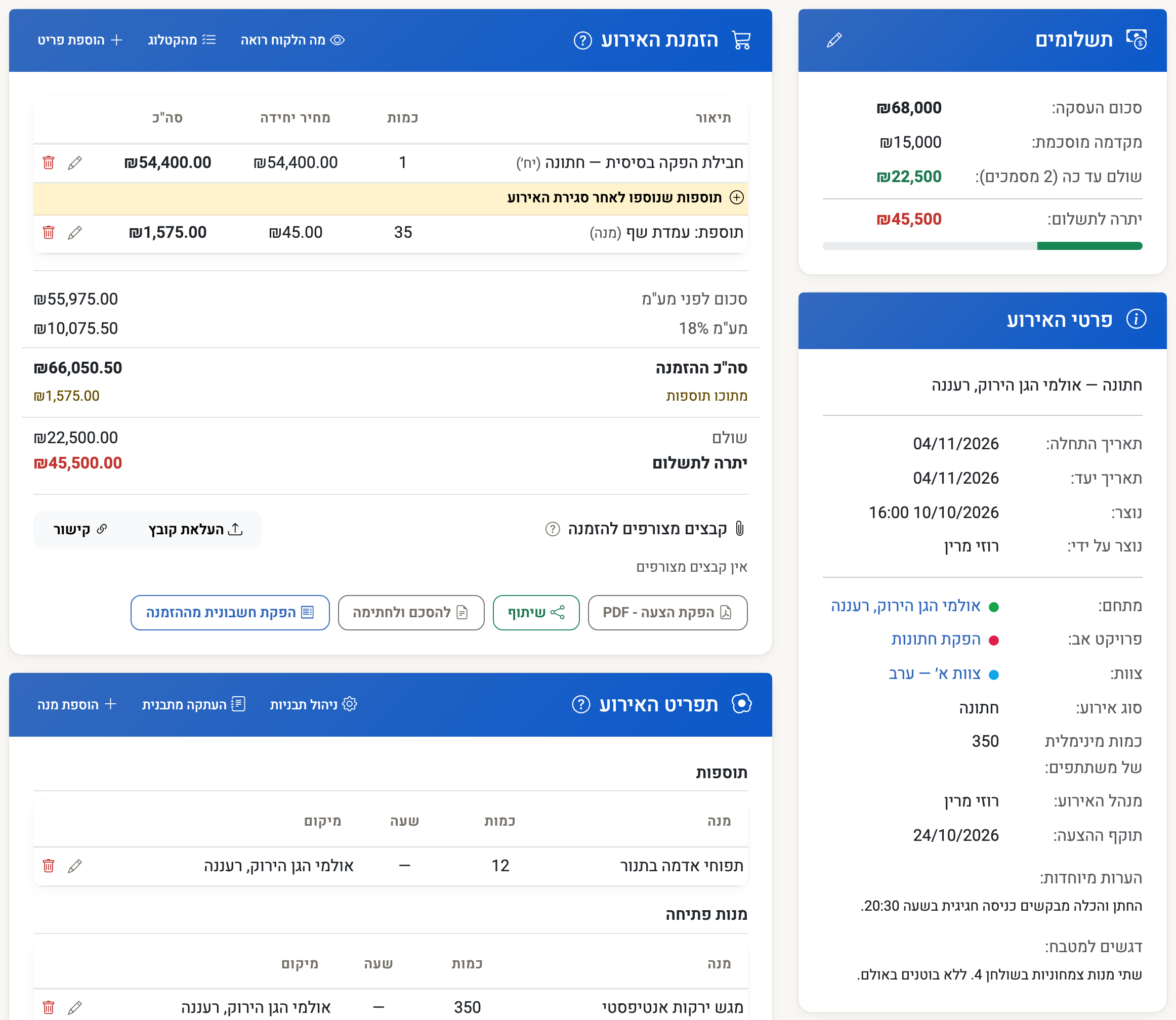Viewport: 1176px width, 1020px height.
Task: Click הוספת פריט to add item
Action: [x=79, y=40]
